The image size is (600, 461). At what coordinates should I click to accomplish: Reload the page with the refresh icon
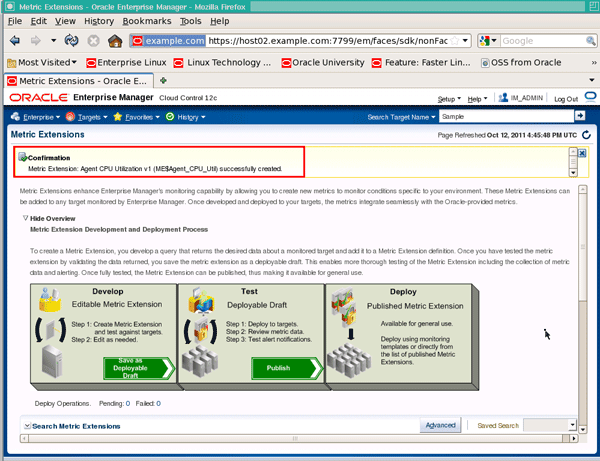(x=72, y=41)
